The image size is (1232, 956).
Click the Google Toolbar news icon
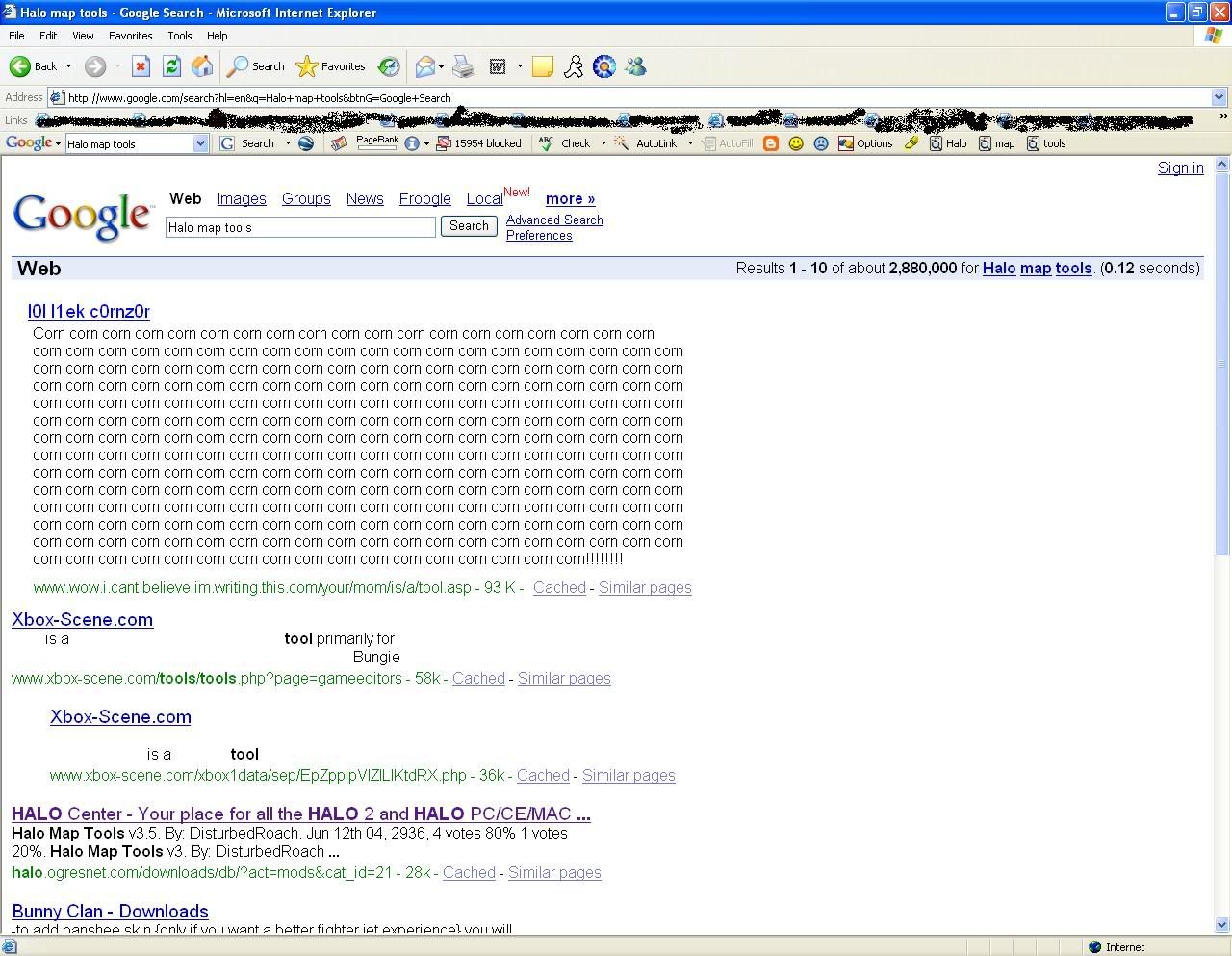point(338,143)
